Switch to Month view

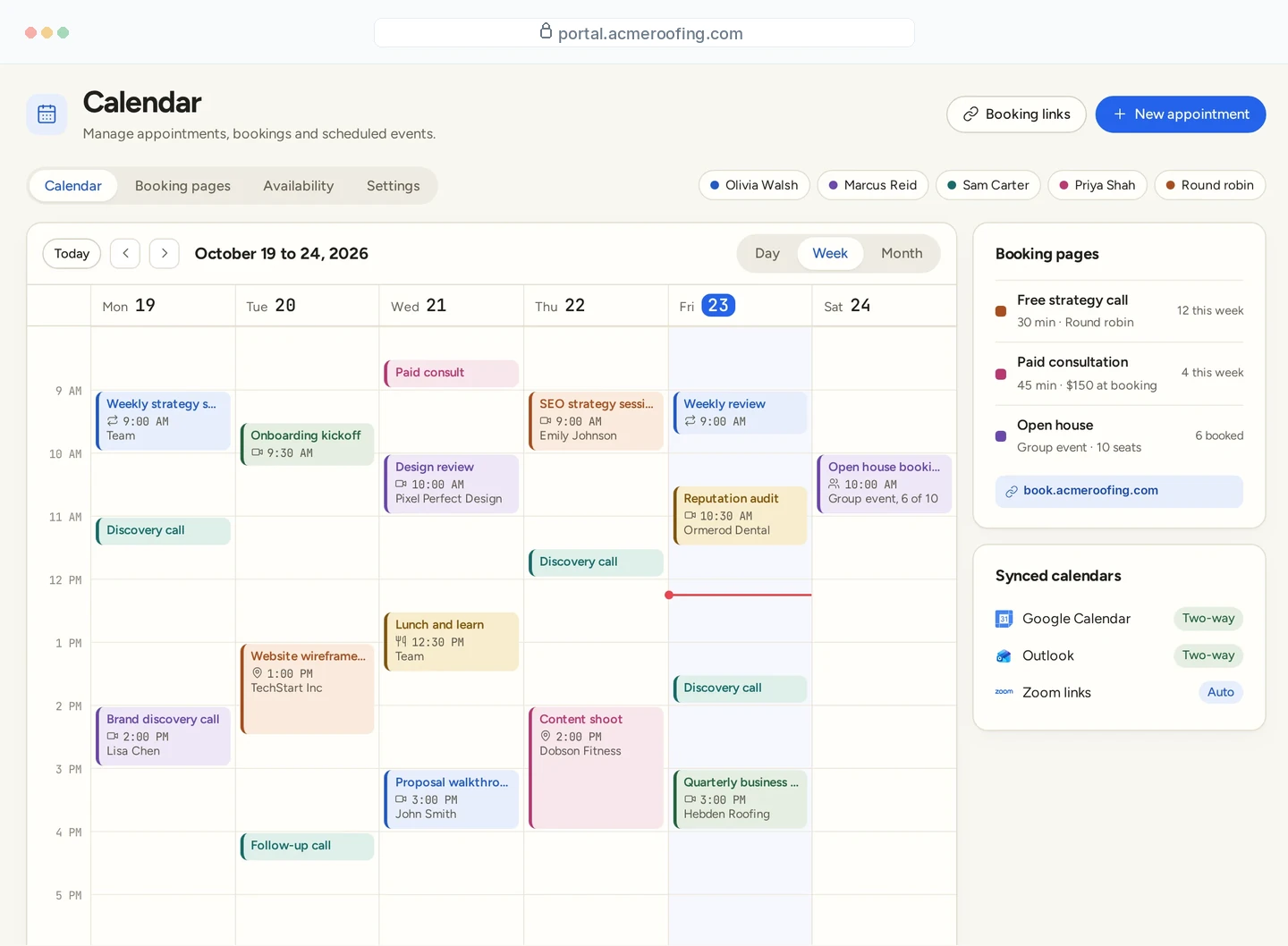902,253
